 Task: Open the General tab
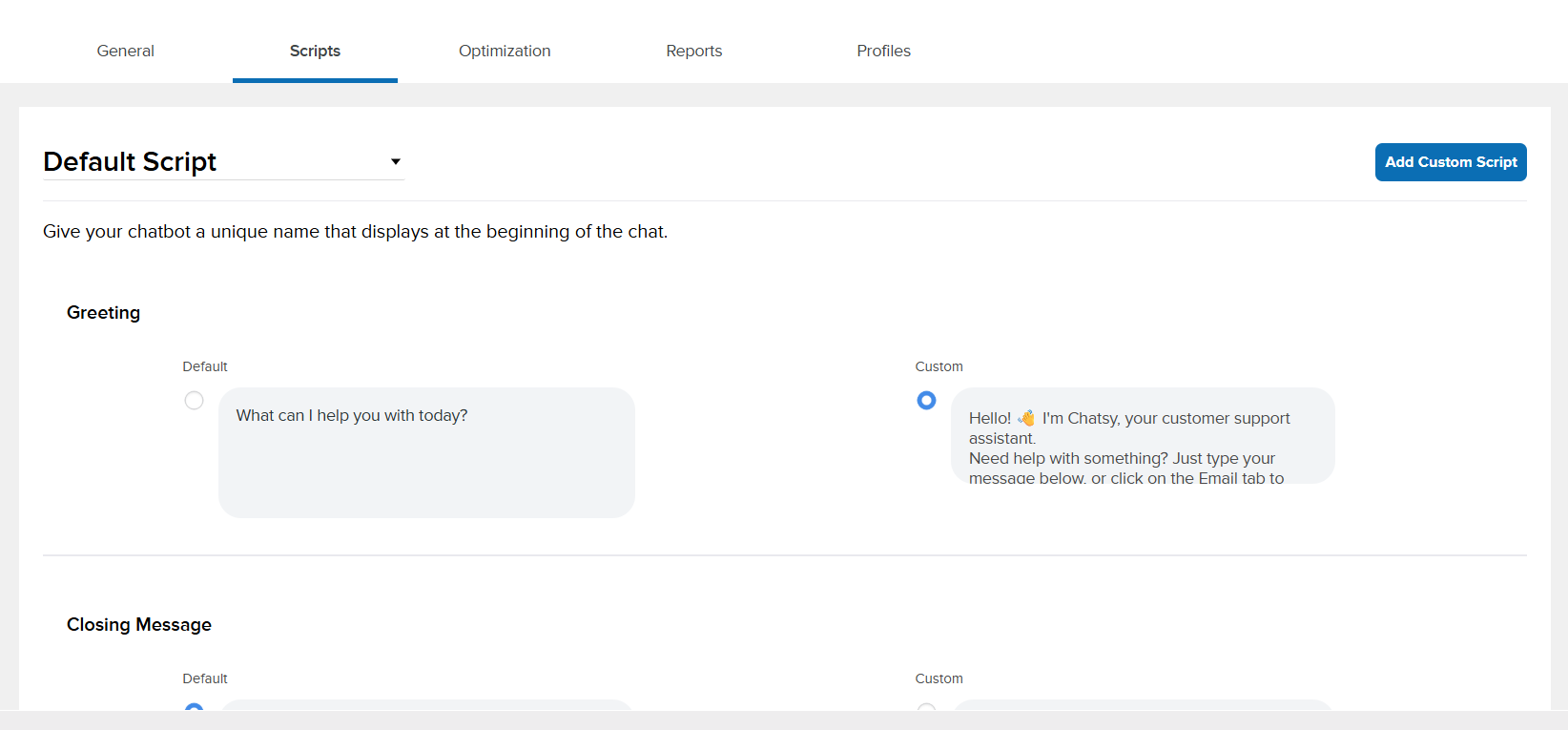pos(125,51)
